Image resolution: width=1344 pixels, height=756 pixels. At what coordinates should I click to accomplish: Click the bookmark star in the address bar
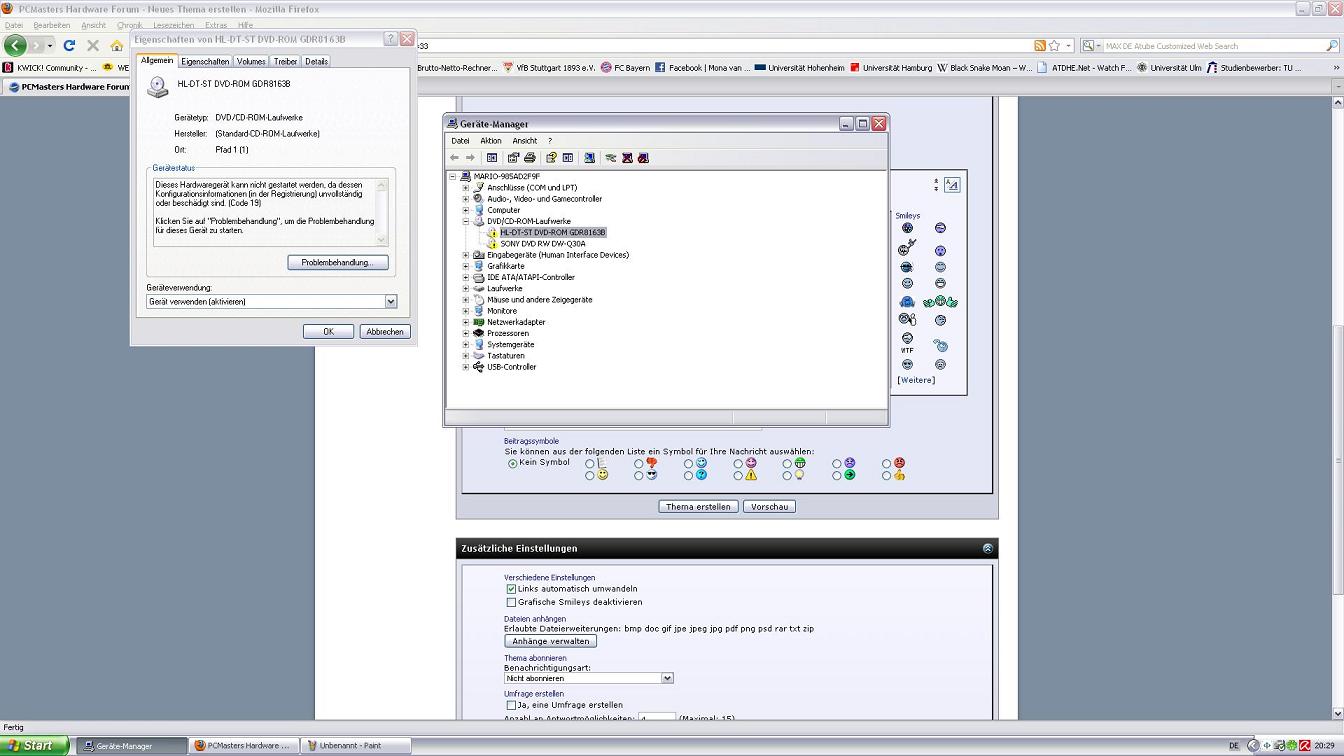[x=1054, y=46]
